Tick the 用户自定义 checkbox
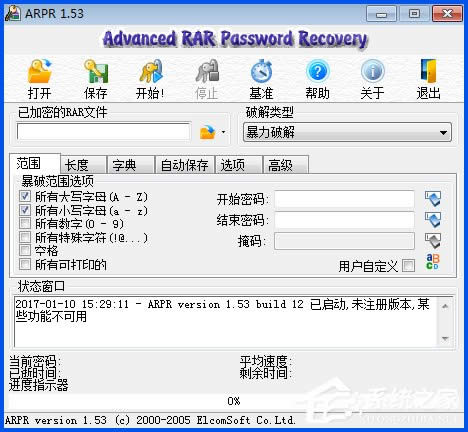468x432 pixels. pos(409,266)
